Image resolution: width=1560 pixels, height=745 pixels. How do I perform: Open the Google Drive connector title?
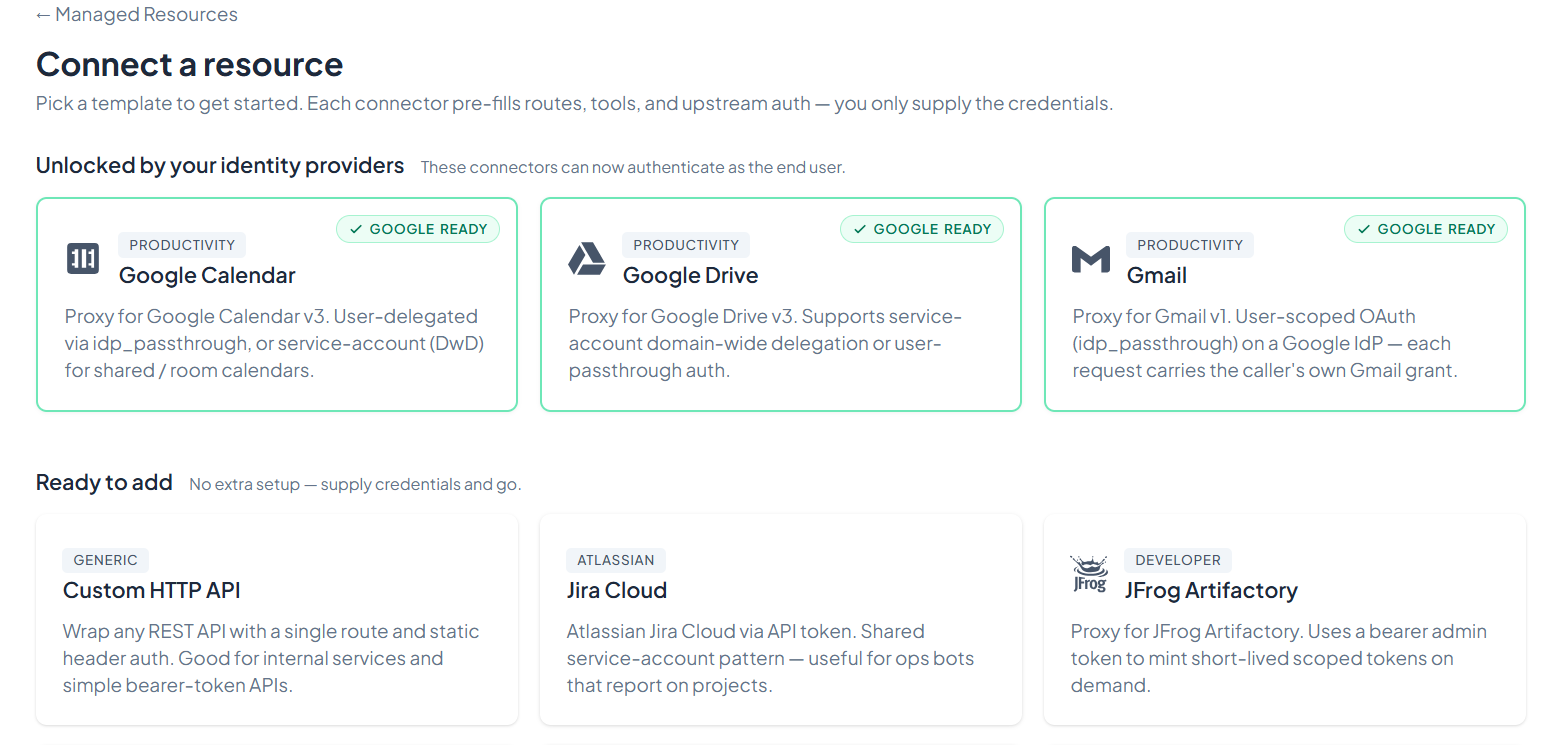tap(690, 275)
